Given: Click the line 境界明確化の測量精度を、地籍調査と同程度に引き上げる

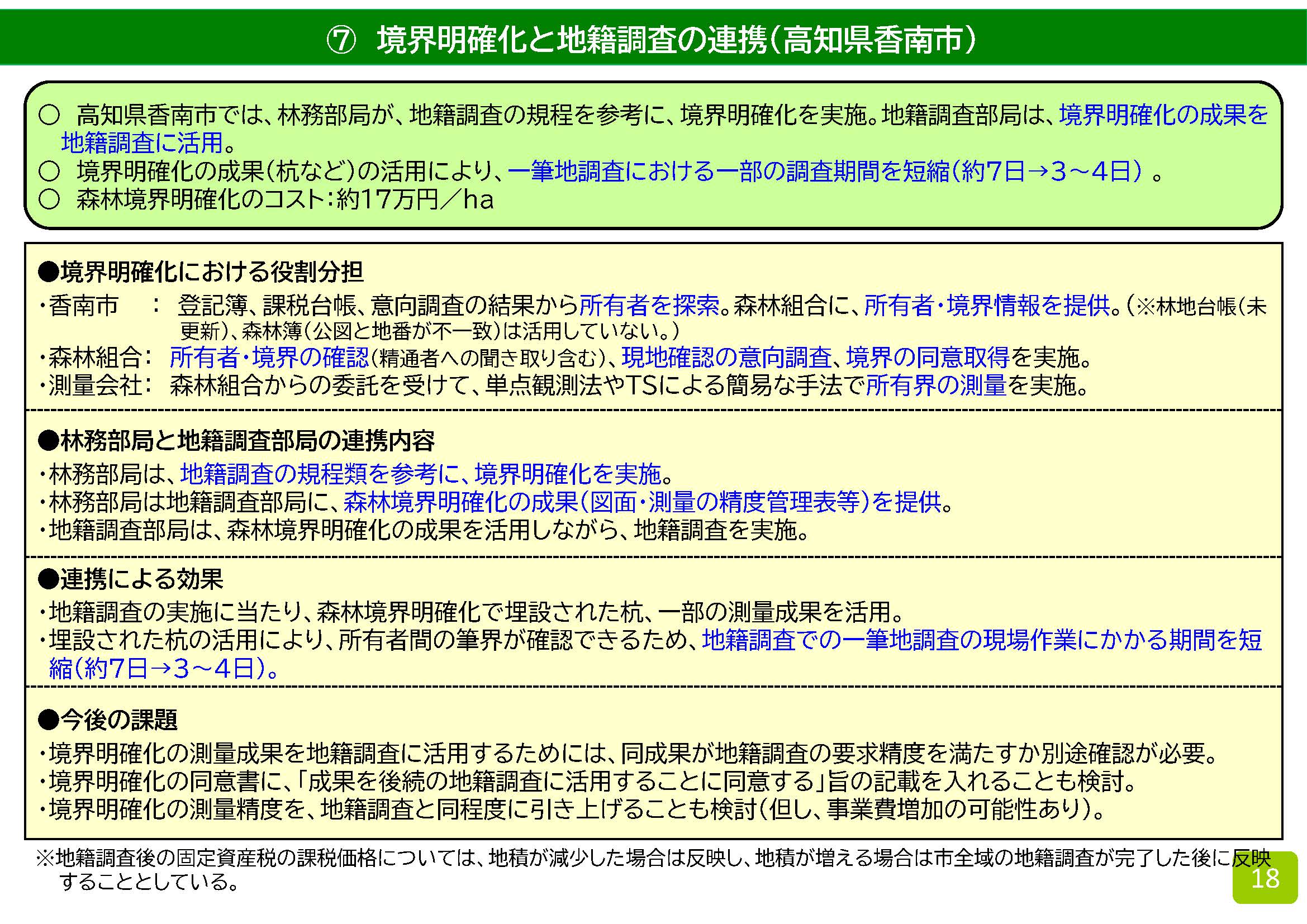Looking at the screenshot, I should point(571,809).
